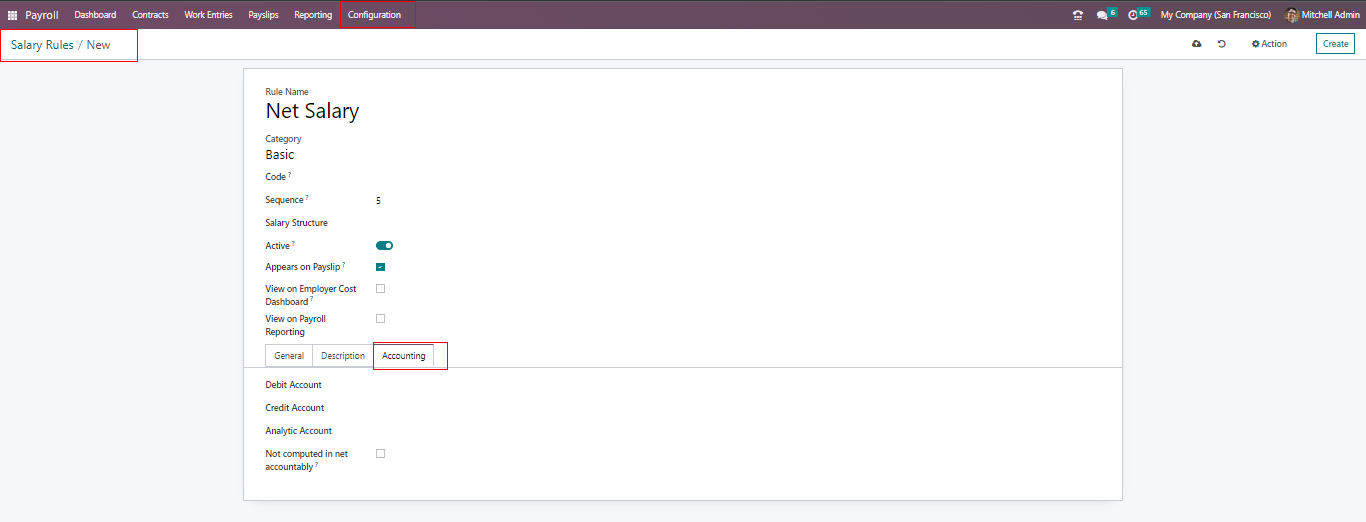
Task: Open the Credit Account dropdown field
Action: coord(737,408)
